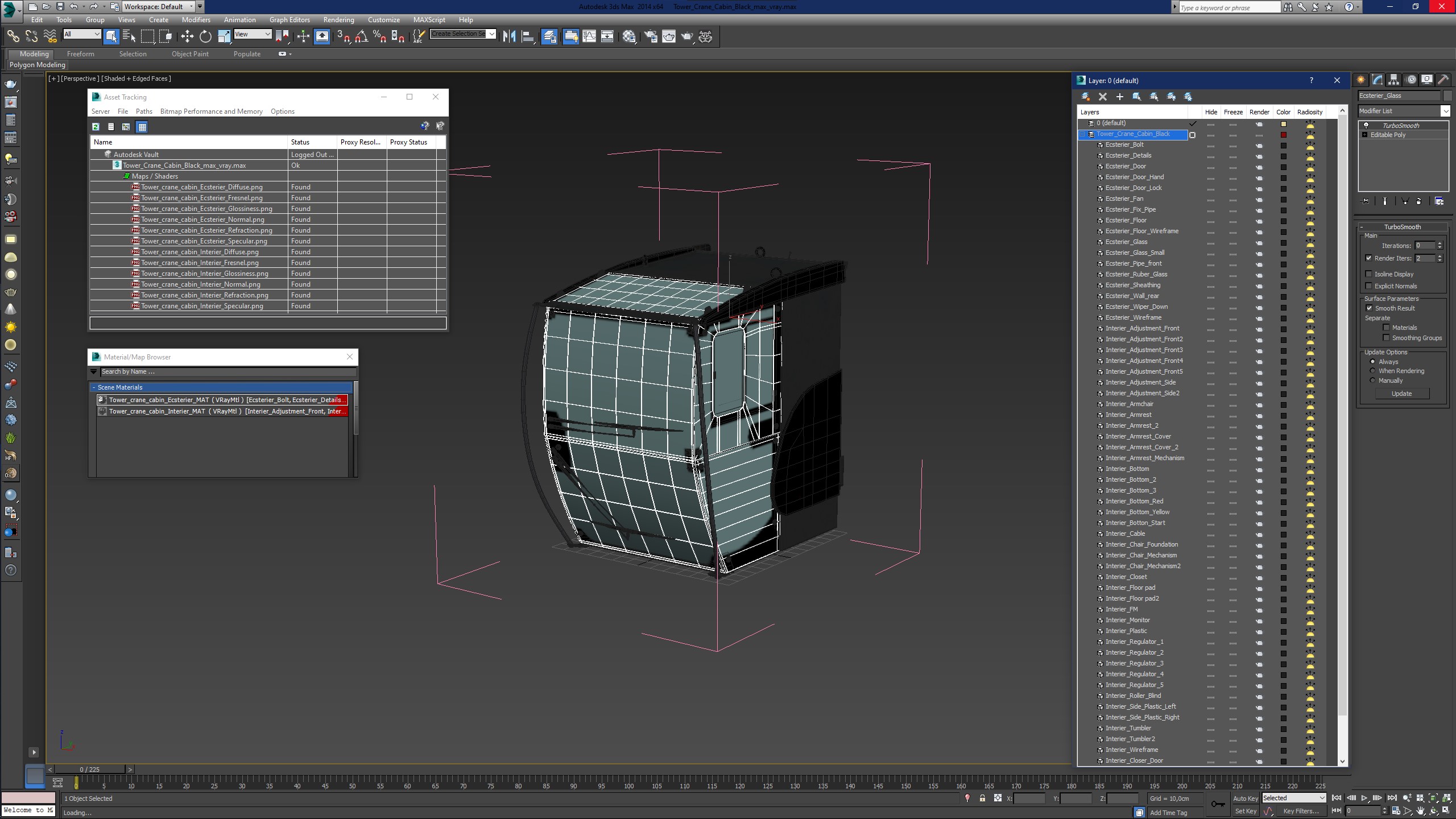The height and width of the screenshot is (819, 1456).
Task: Toggle the Angle Snap icon
Action: point(361,36)
